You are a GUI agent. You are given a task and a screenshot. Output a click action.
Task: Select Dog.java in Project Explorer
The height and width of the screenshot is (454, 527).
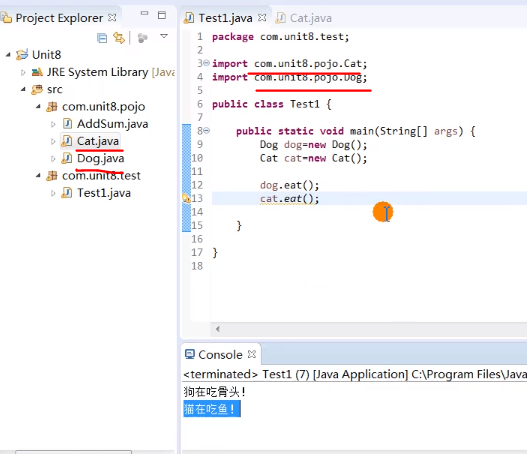click(x=100, y=158)
